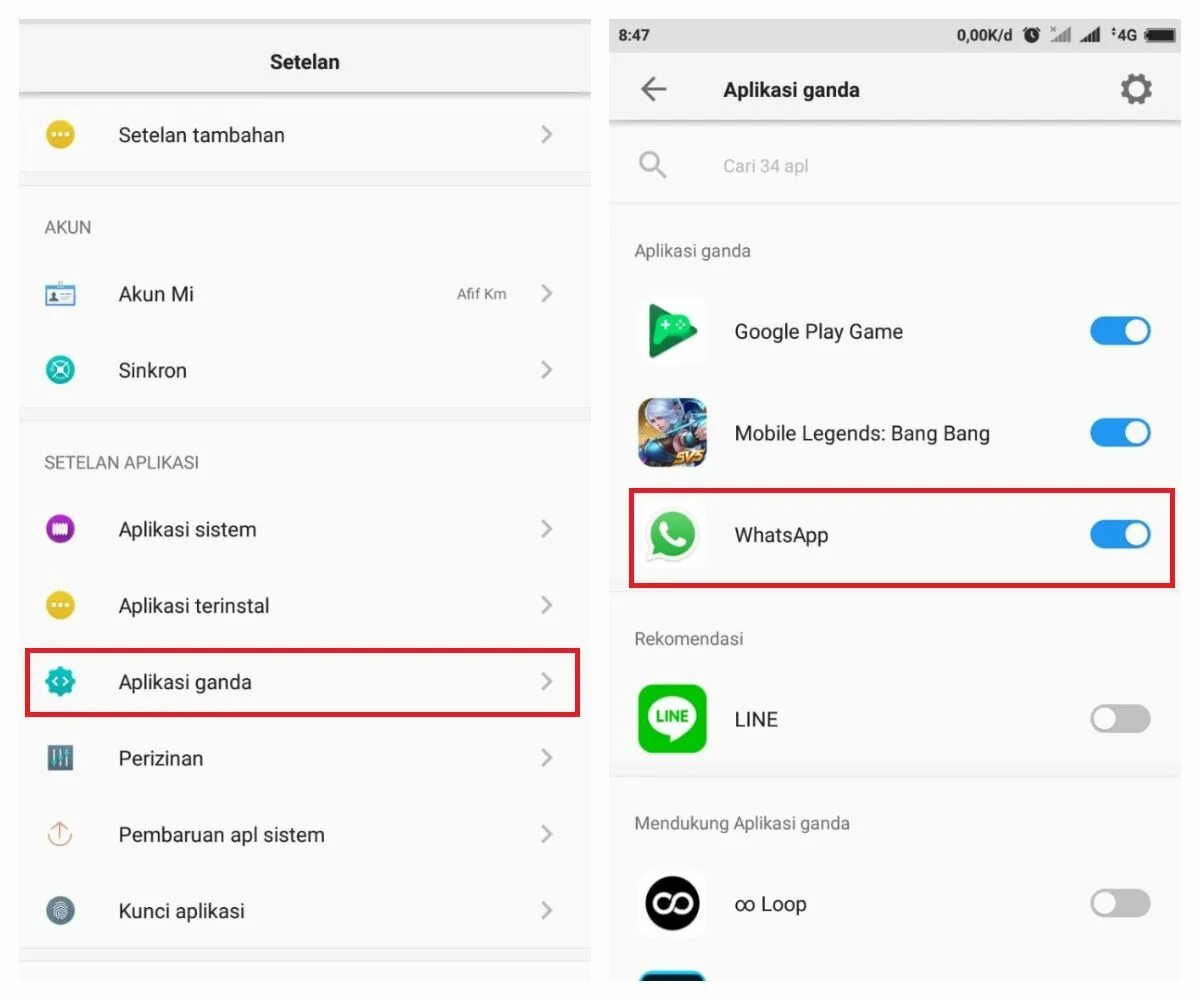Disable WhatsApp dual app toggle
The height and width of the screenshot is (1000, 1200).
point(1120,534)
